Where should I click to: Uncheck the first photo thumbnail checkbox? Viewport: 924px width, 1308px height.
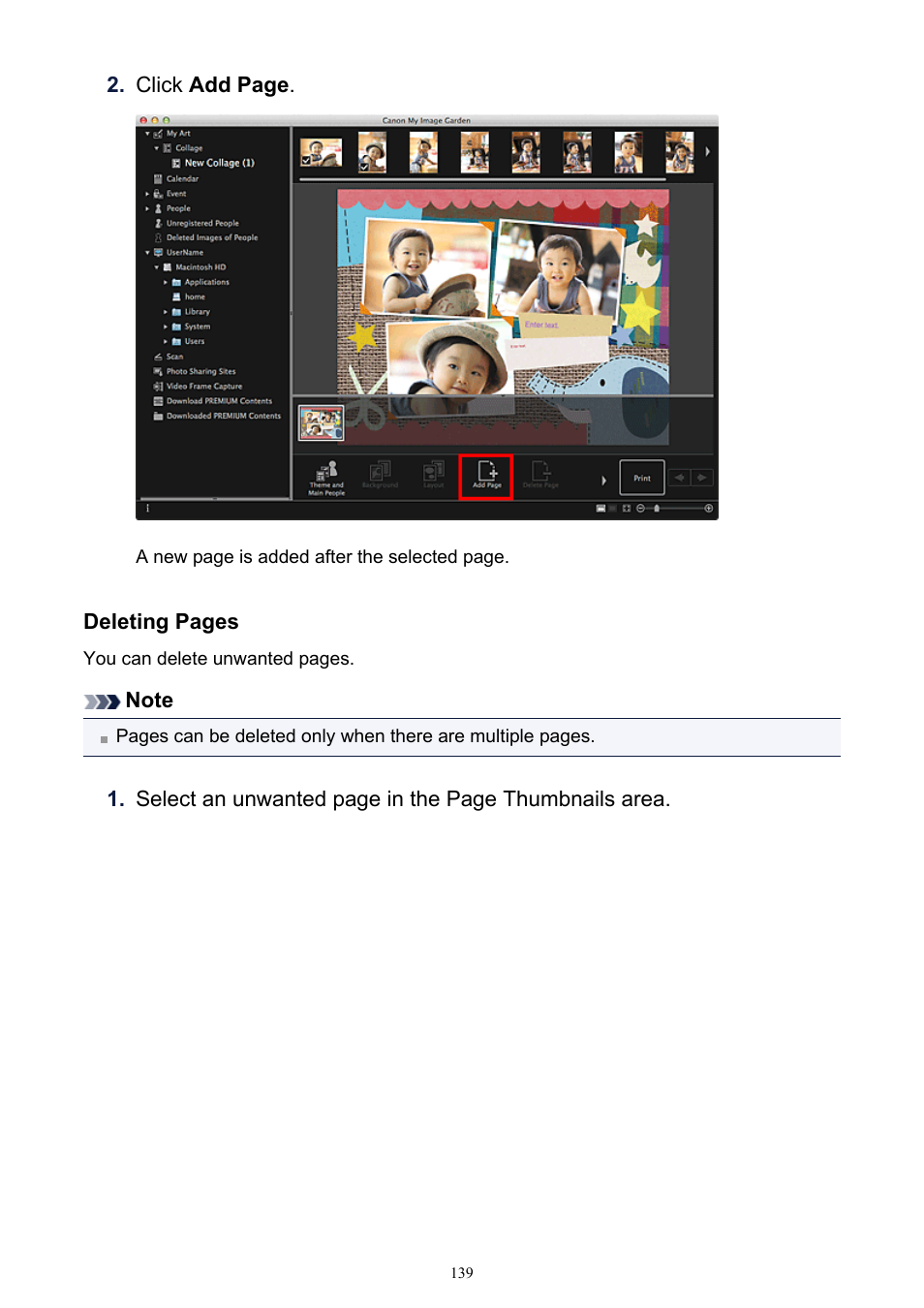(306, 161)
